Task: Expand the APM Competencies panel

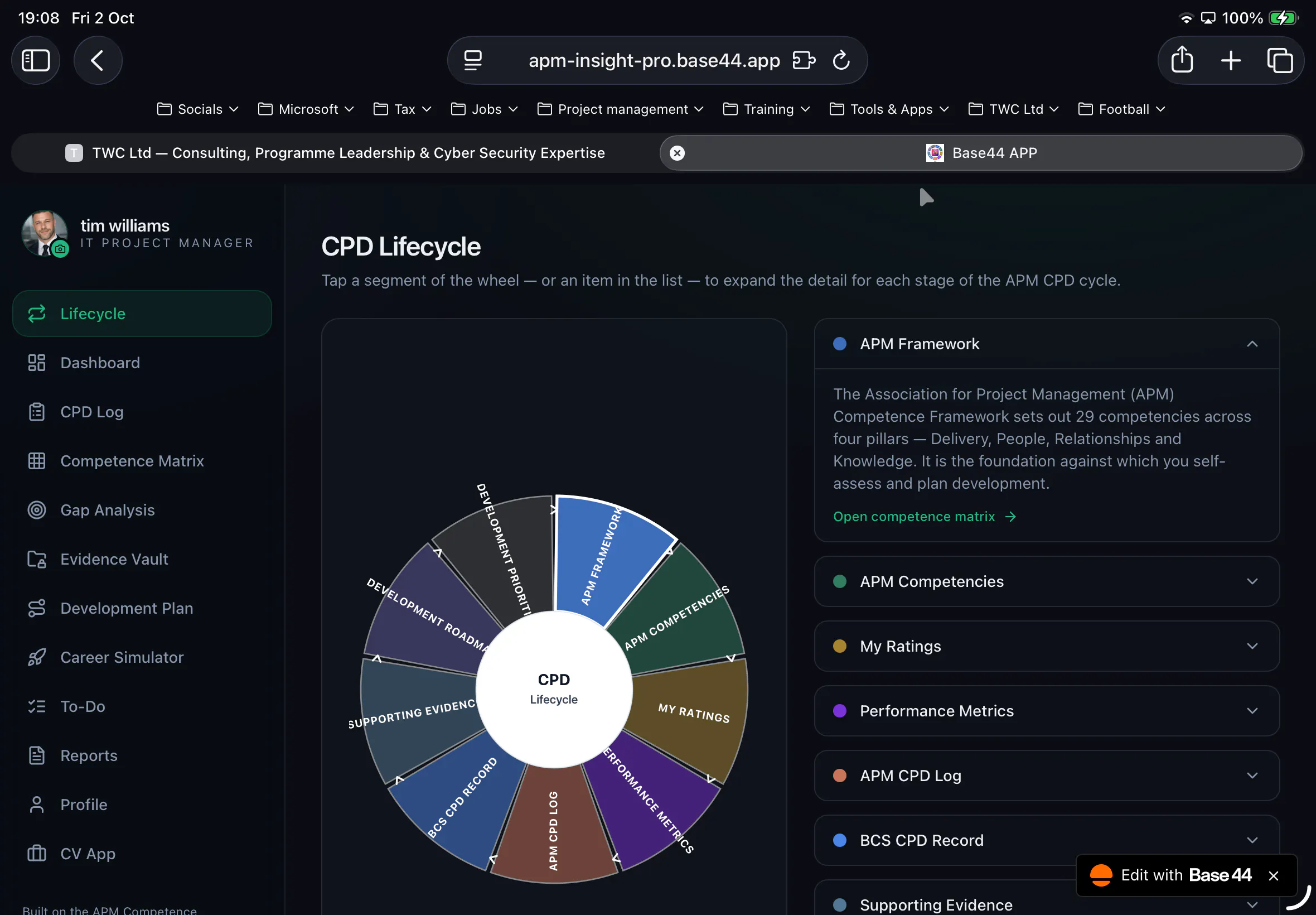Action: pos(1046,581)
